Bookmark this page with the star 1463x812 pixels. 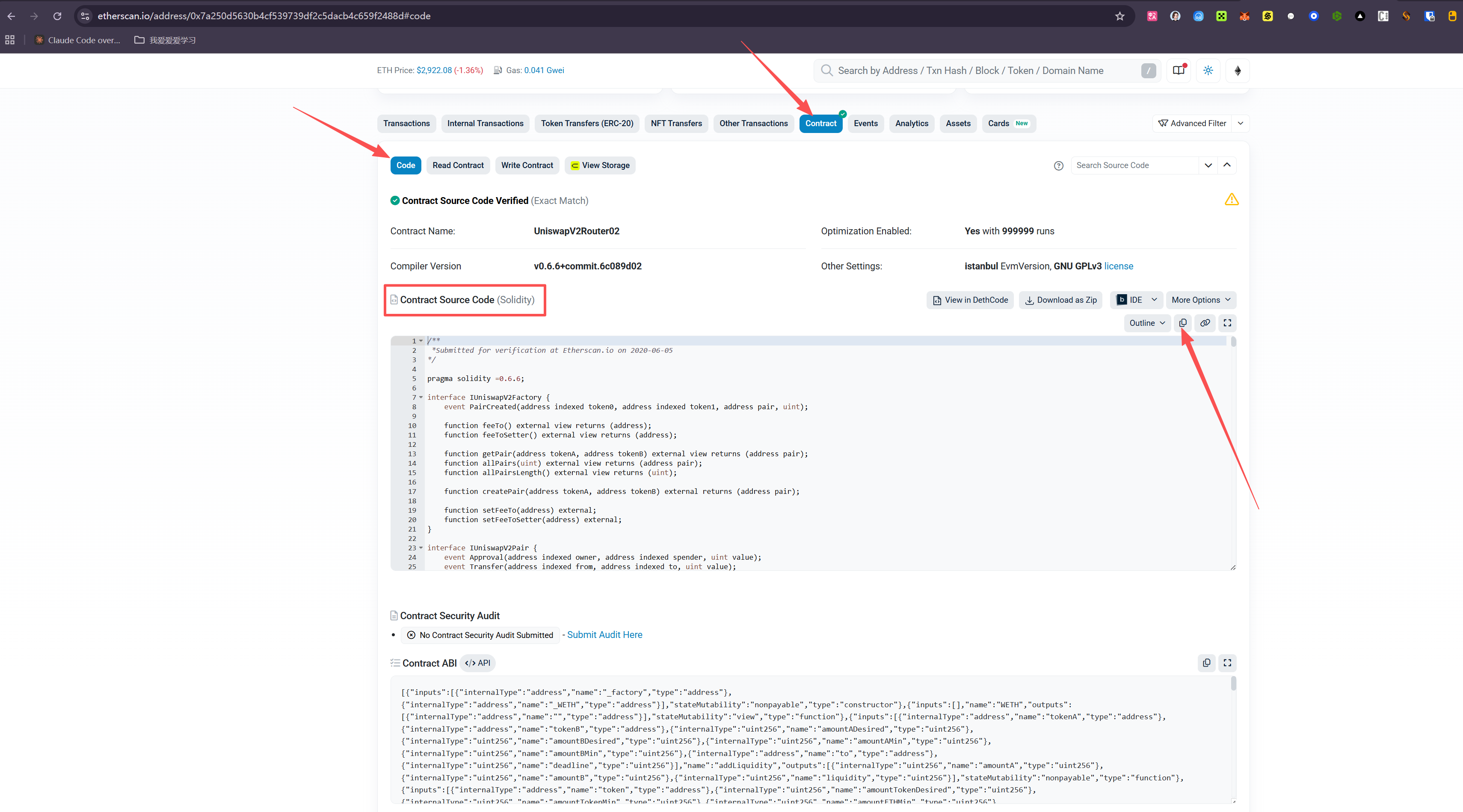coord(1119,16)
